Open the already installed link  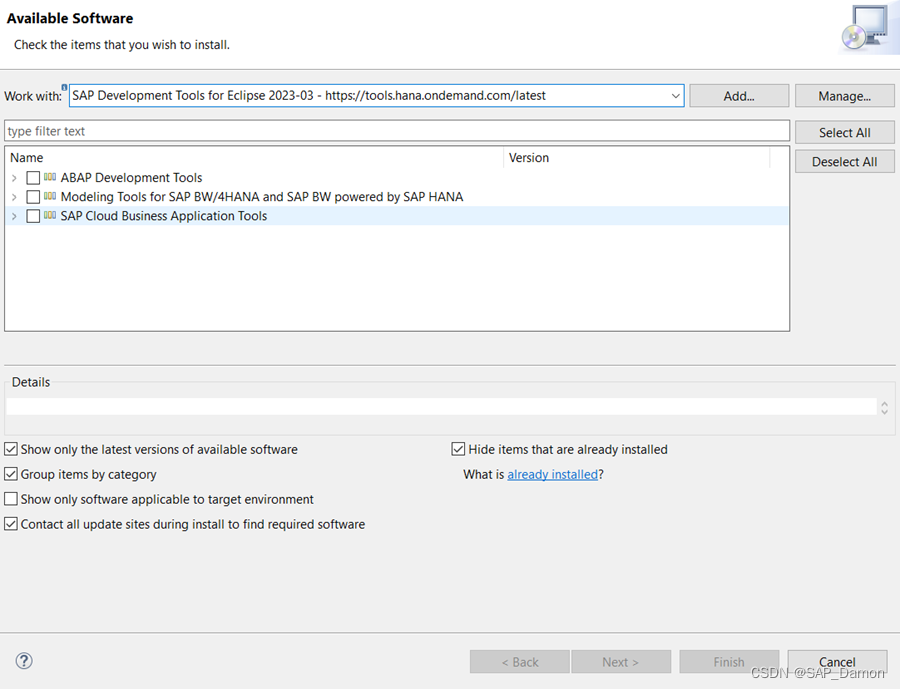coord(552,474)
